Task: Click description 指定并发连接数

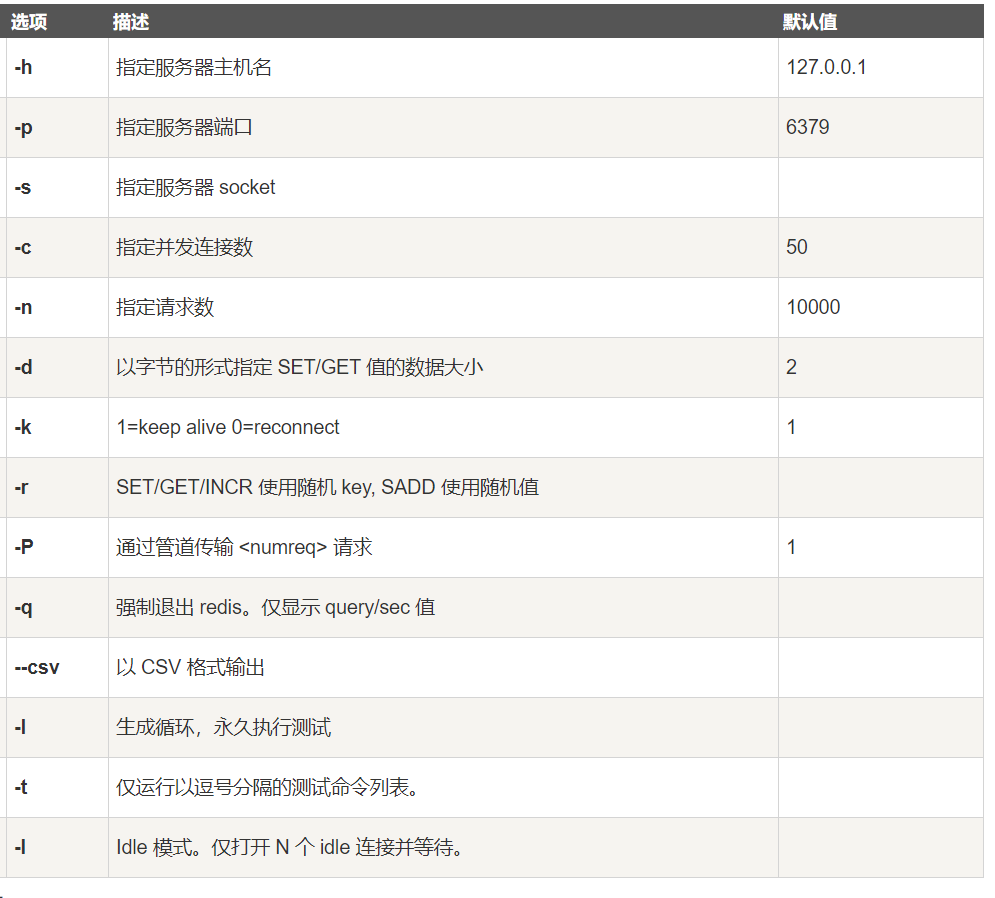Action: (184, 247)
